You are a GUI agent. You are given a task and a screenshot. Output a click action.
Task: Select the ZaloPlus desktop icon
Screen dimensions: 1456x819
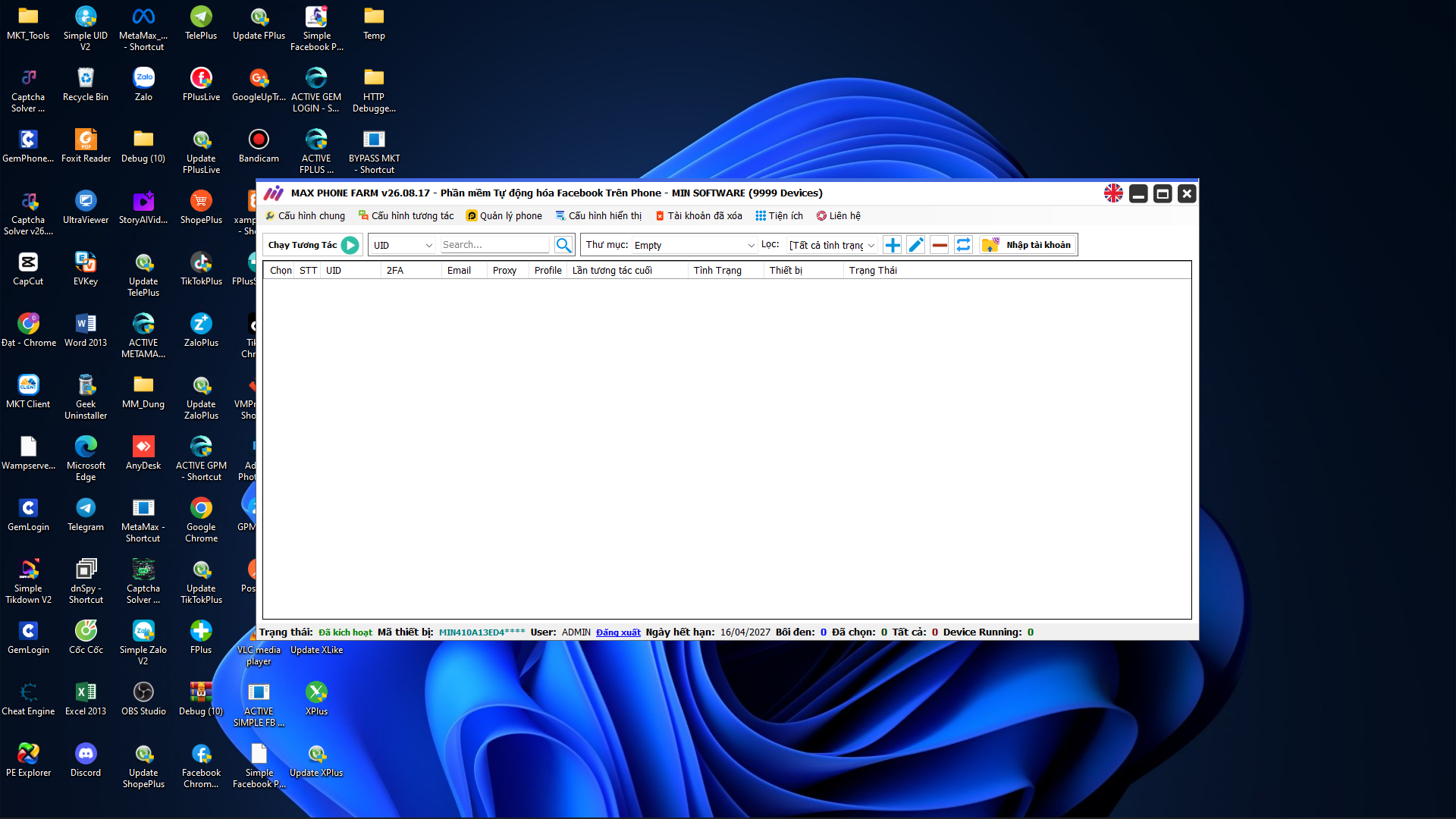coord(201,331)
